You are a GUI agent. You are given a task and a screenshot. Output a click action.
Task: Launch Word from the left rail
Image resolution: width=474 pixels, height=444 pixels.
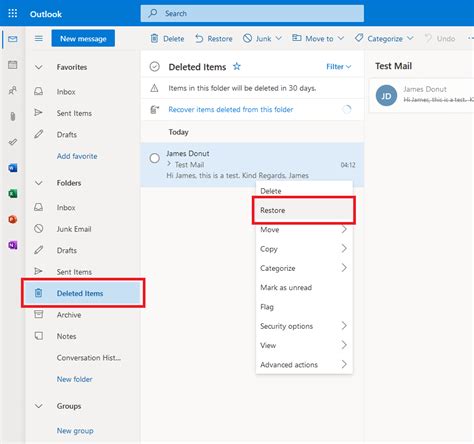[13, 168]
